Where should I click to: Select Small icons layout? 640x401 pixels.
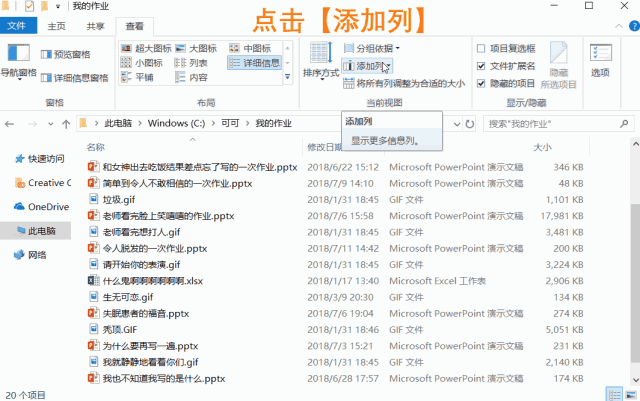coord(142,63)
